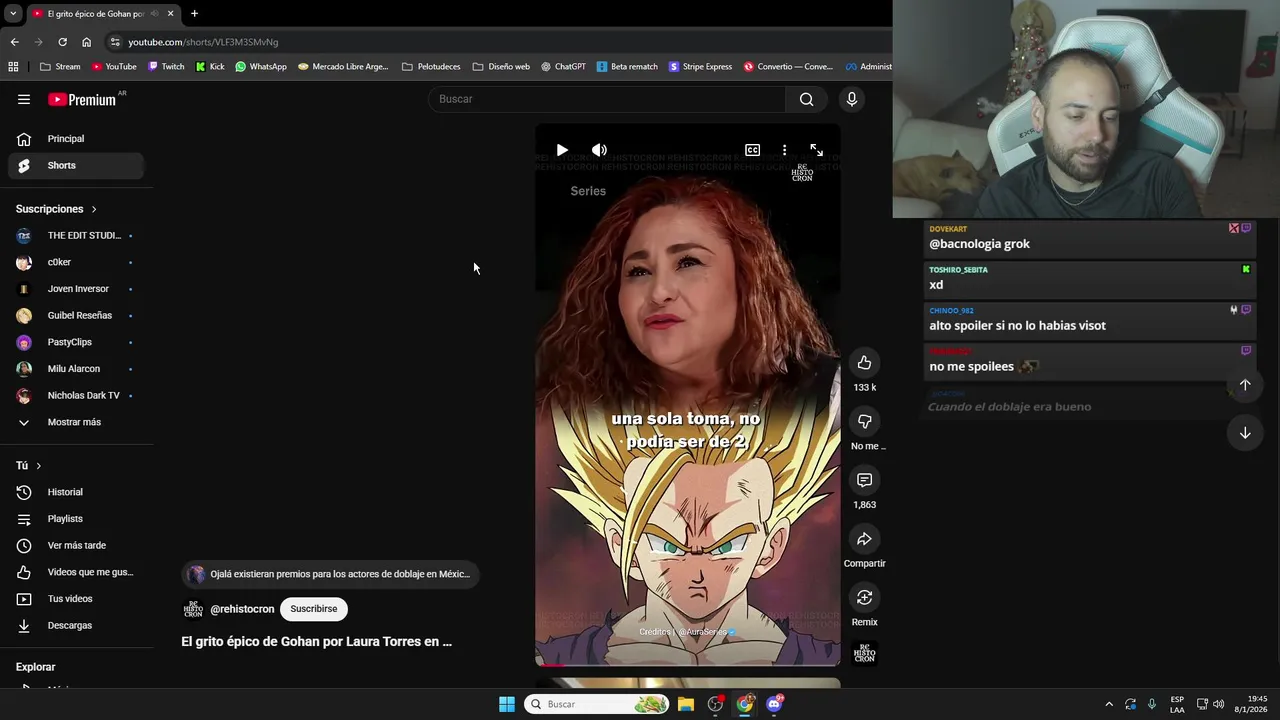Focus the YouTube Buscar search field
Viewport: 1280px width, 720px height.
click(x=607, y=99)
